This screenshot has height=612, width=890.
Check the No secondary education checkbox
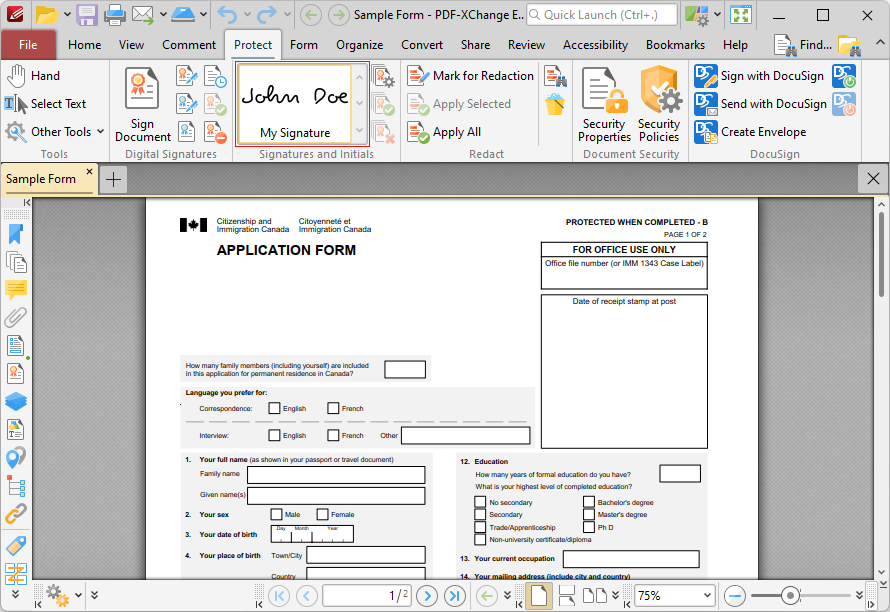click(480, 502)
